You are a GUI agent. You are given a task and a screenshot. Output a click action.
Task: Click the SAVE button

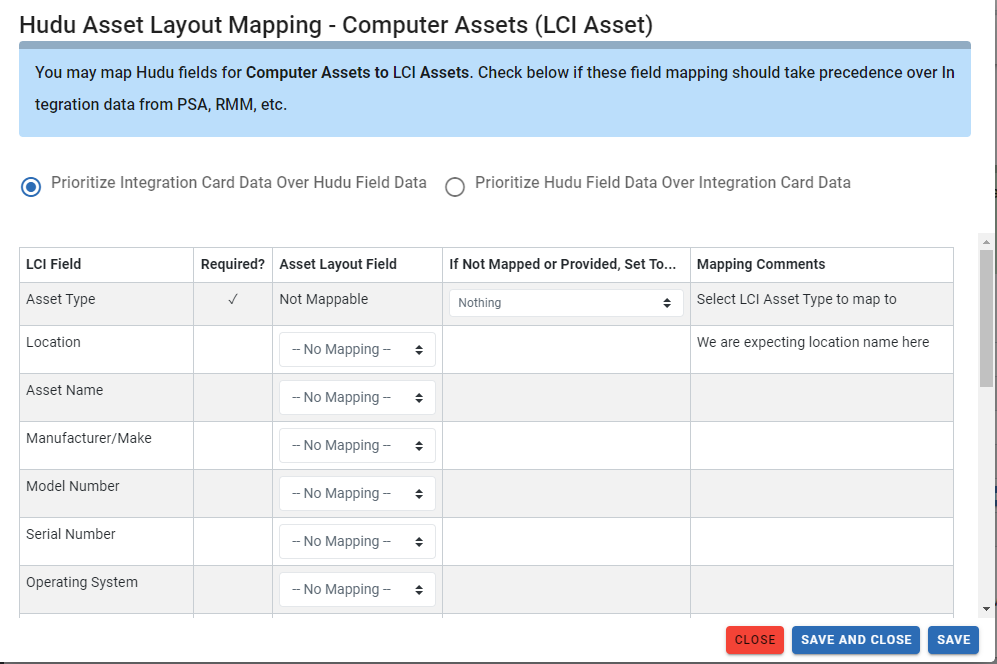point(953,640)
